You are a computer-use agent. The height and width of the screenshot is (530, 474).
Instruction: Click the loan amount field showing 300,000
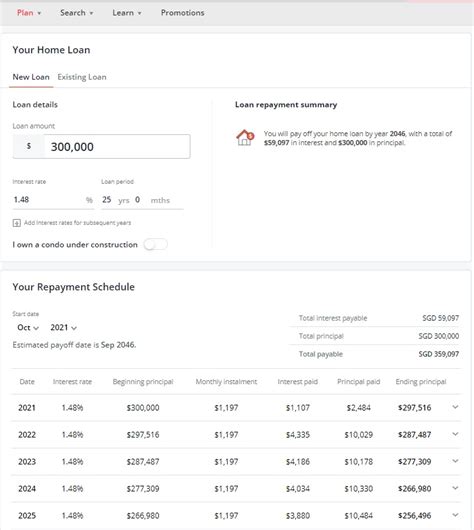point(117,147)
